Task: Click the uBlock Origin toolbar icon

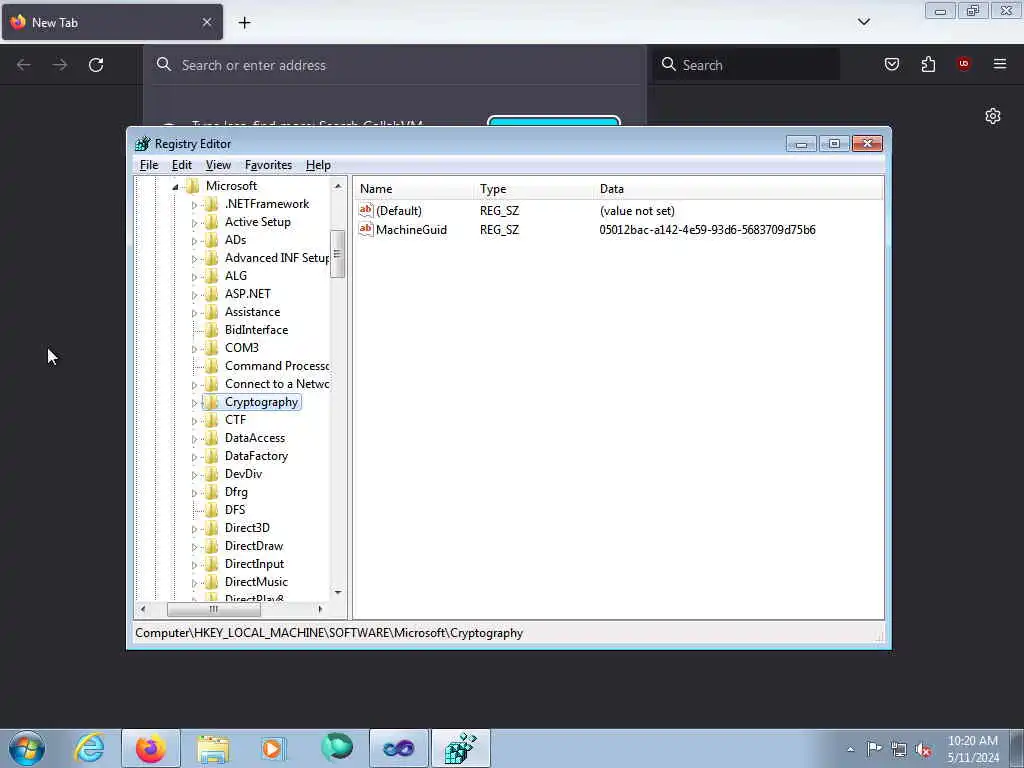Action: tap(963, 63)
